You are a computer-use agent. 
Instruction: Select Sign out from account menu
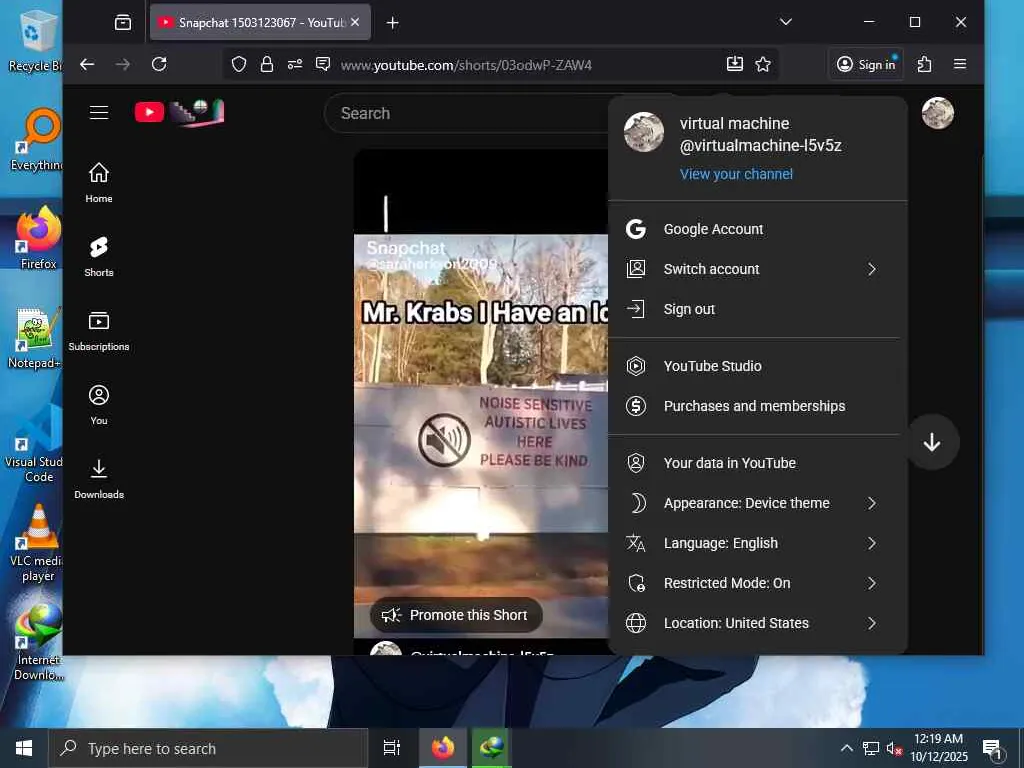pyautogui.click(x=758, y=309)
